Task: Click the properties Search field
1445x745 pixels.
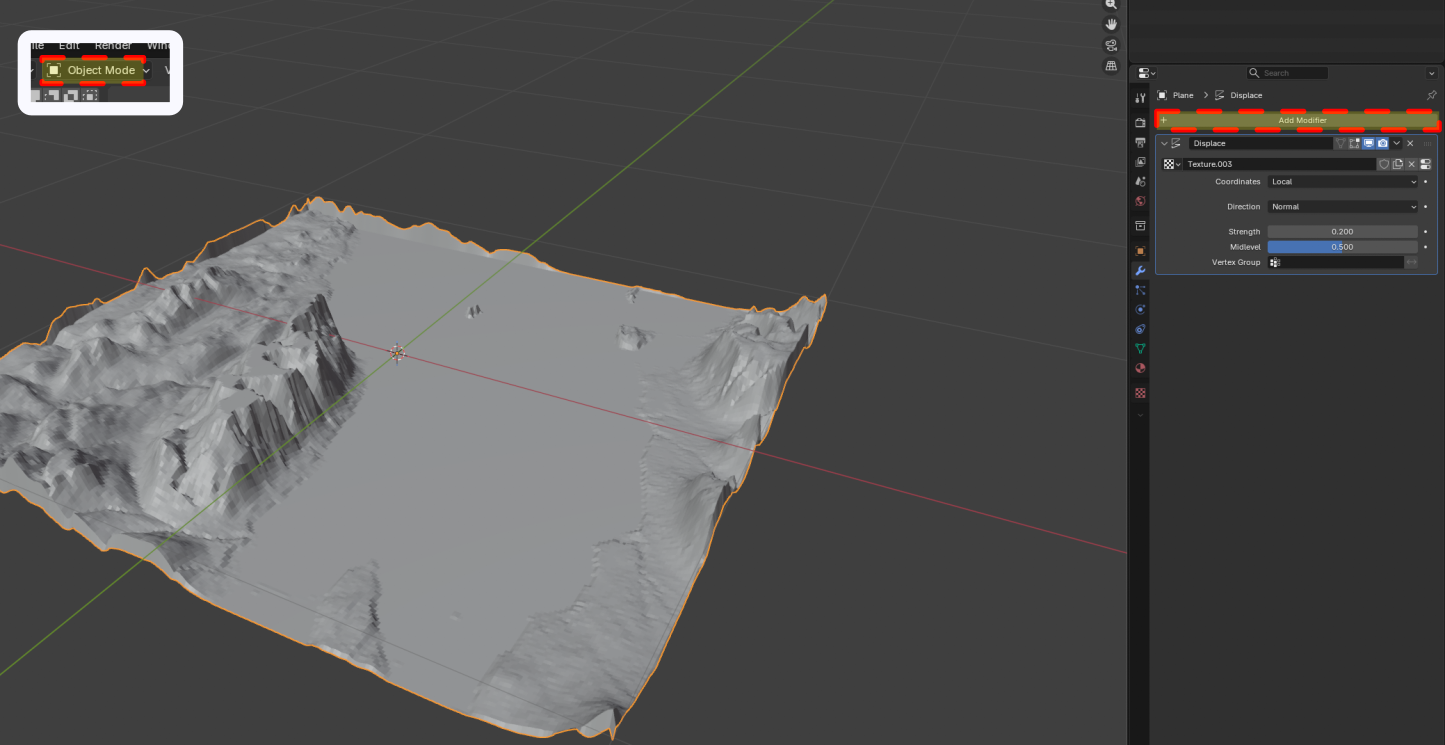Action: pyautogui.click(x=1288, y=73)
